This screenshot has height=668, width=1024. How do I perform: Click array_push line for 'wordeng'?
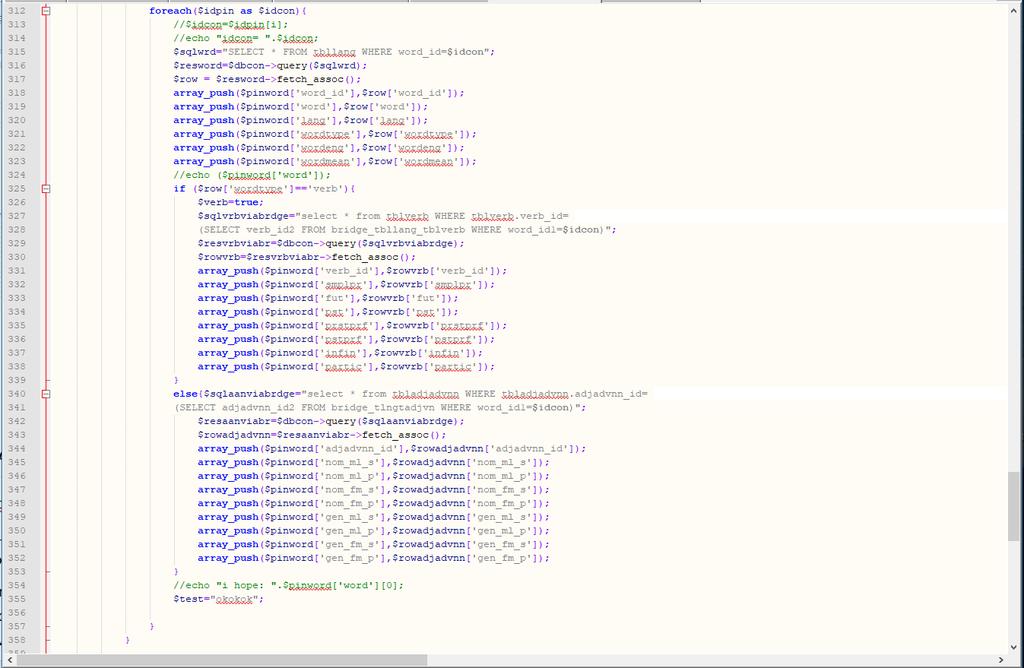point(319,148)
